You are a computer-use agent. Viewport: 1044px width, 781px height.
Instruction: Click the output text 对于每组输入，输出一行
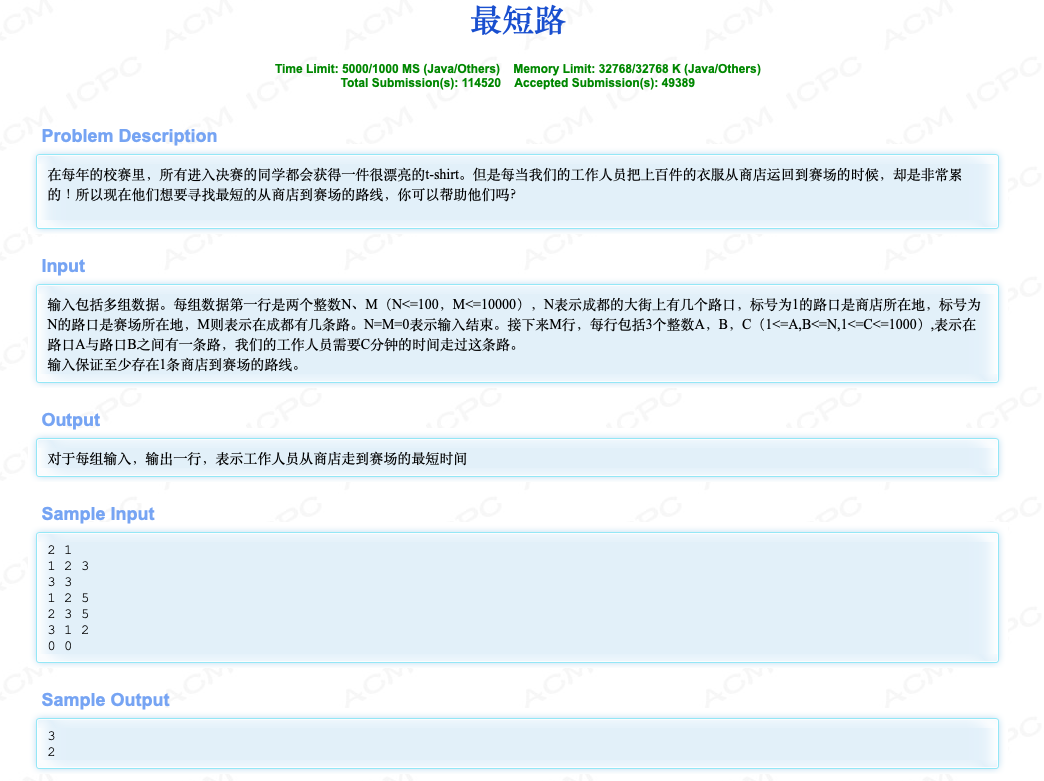point(257,458)
